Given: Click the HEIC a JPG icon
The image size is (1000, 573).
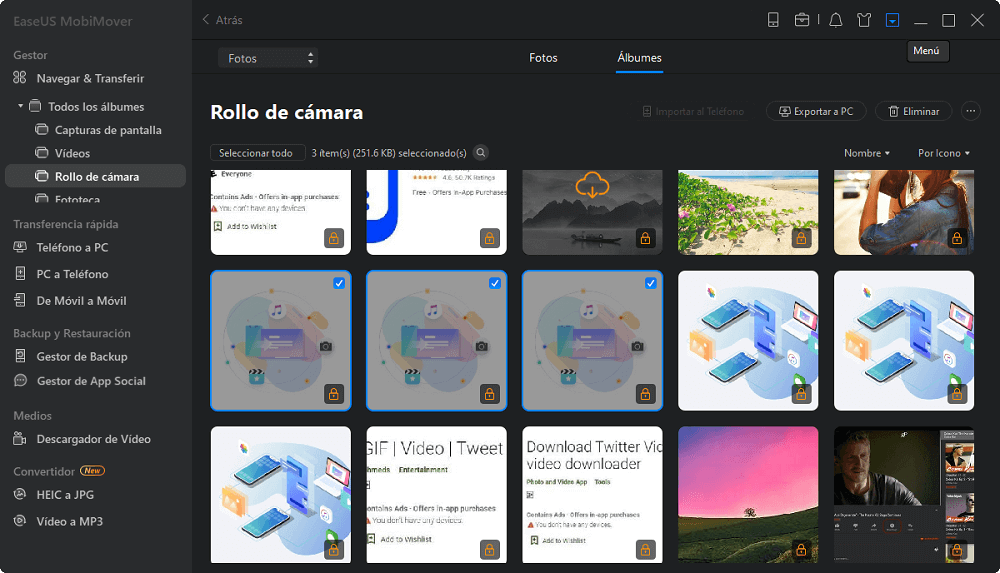Looking at the screenshot, I should pos(20,494).
